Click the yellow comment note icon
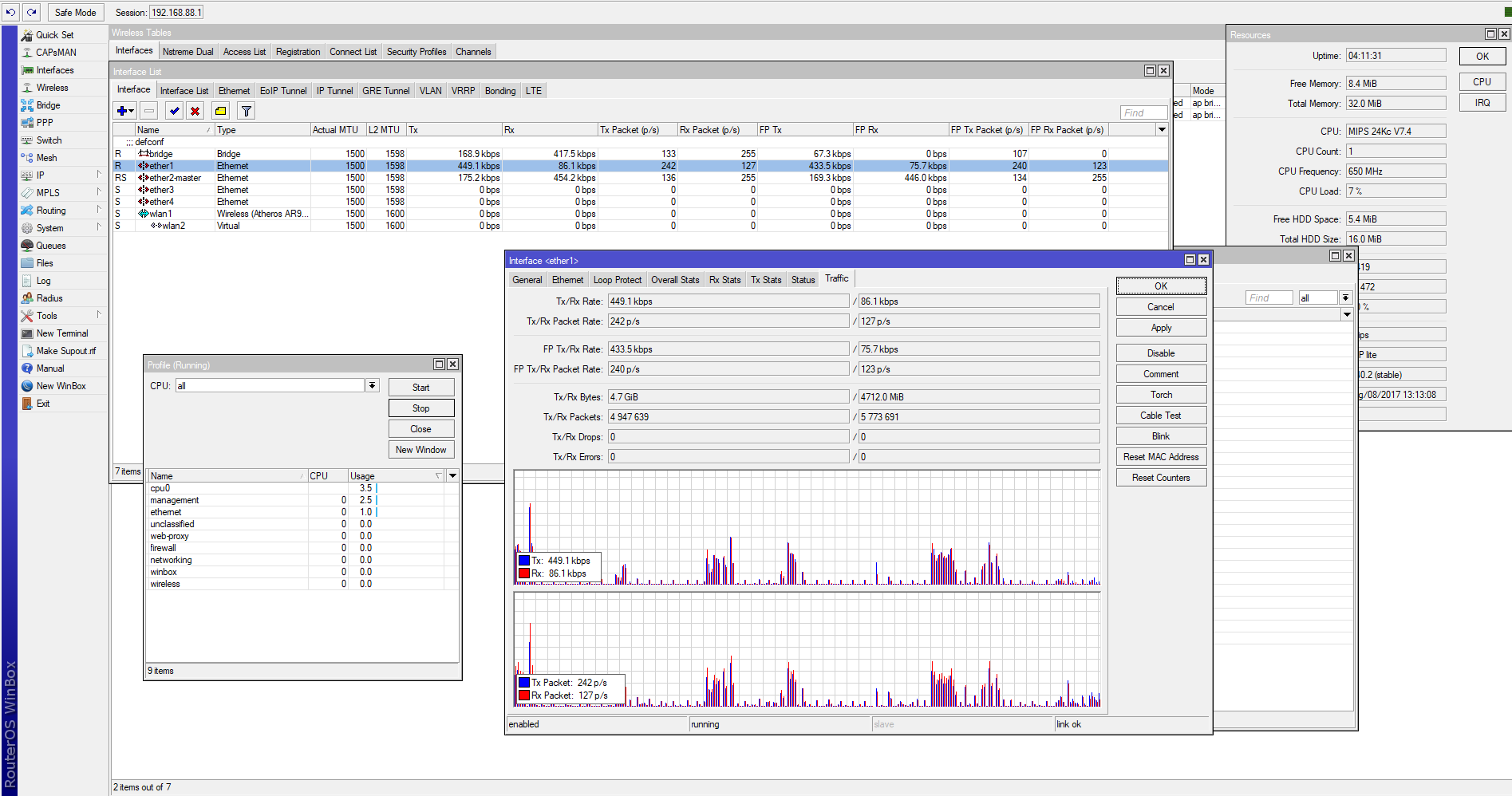The height and width of the screenshot is (796, 1512). pyautogui.click(x=221, y=111)
